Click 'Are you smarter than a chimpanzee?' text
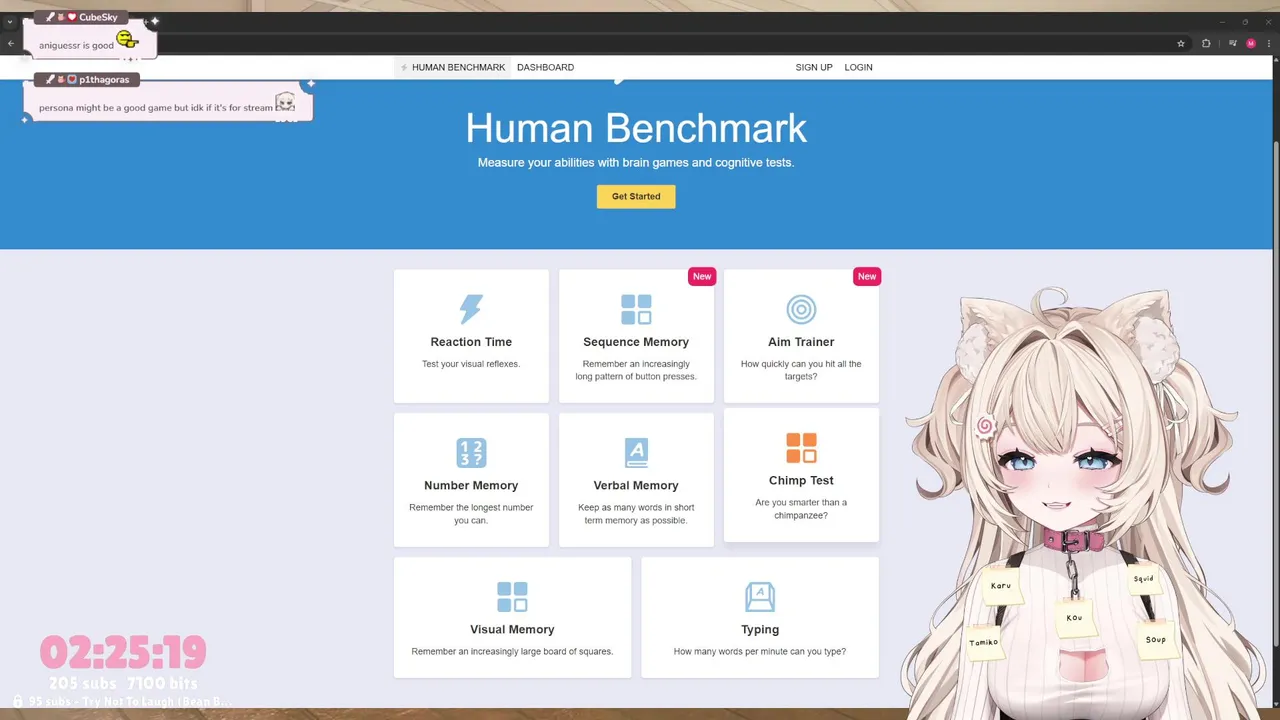This screenshot has height=720, width=1280. pyautogui.click(x=801, y=509)
